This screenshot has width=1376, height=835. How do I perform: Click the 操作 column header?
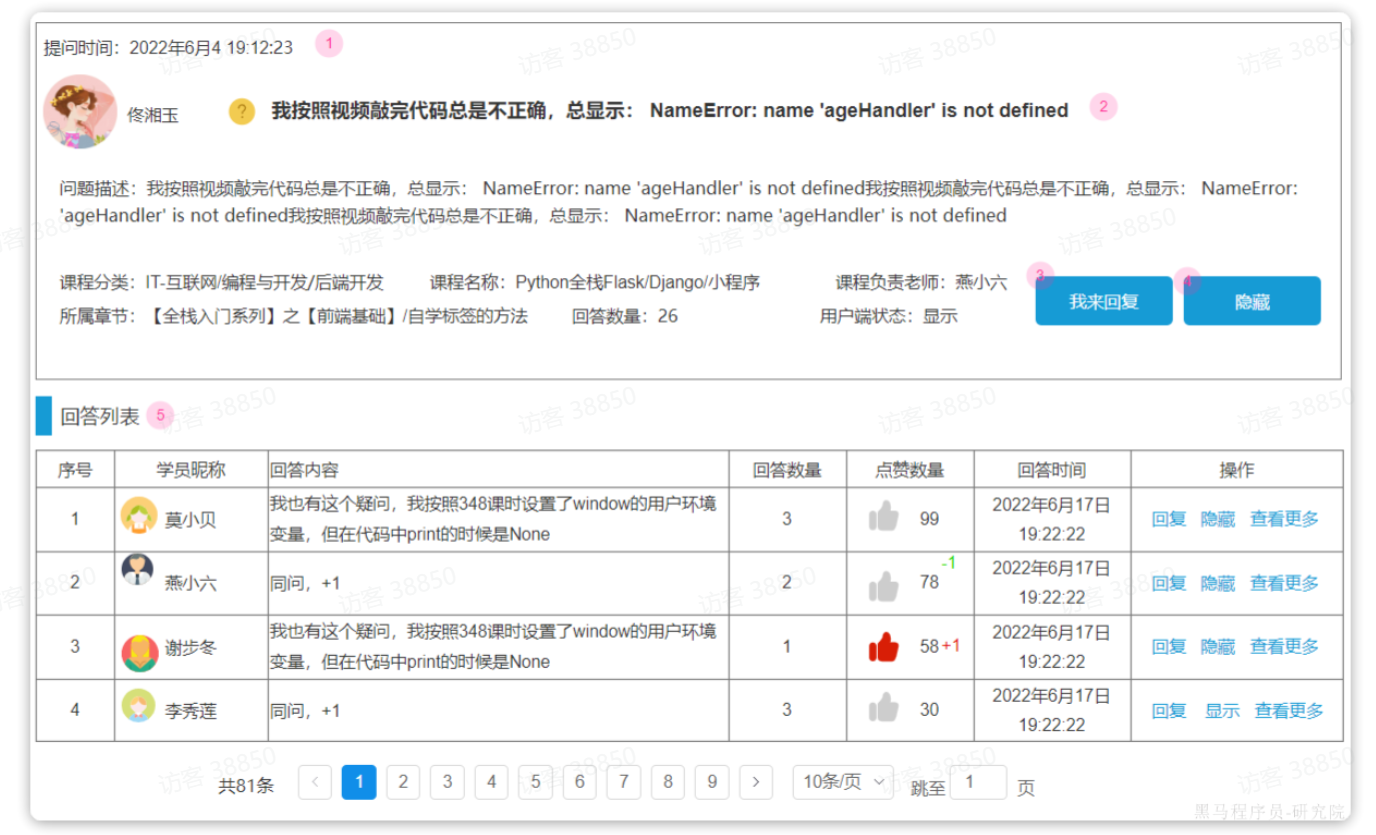pos(1236,469)
